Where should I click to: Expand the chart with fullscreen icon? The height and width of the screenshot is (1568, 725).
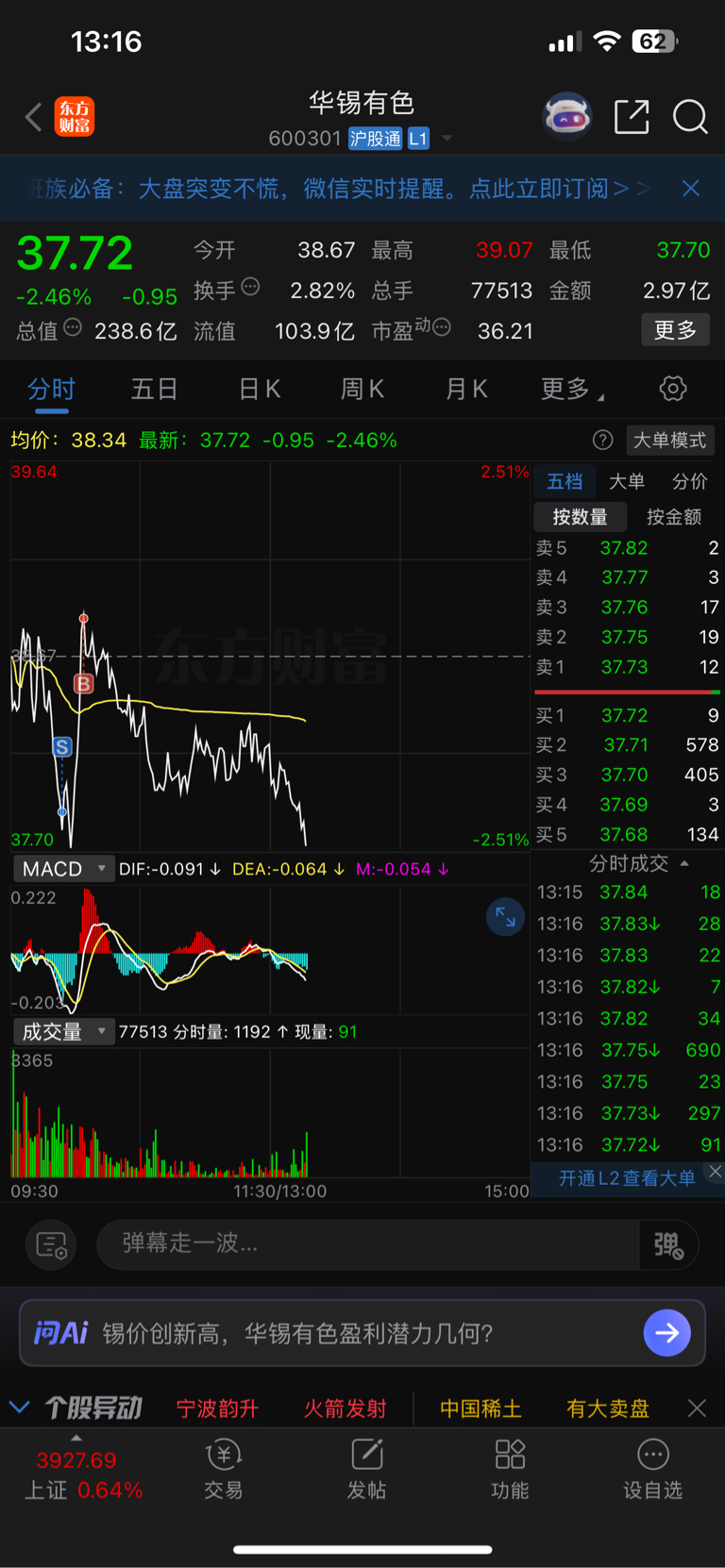[505, 917]
